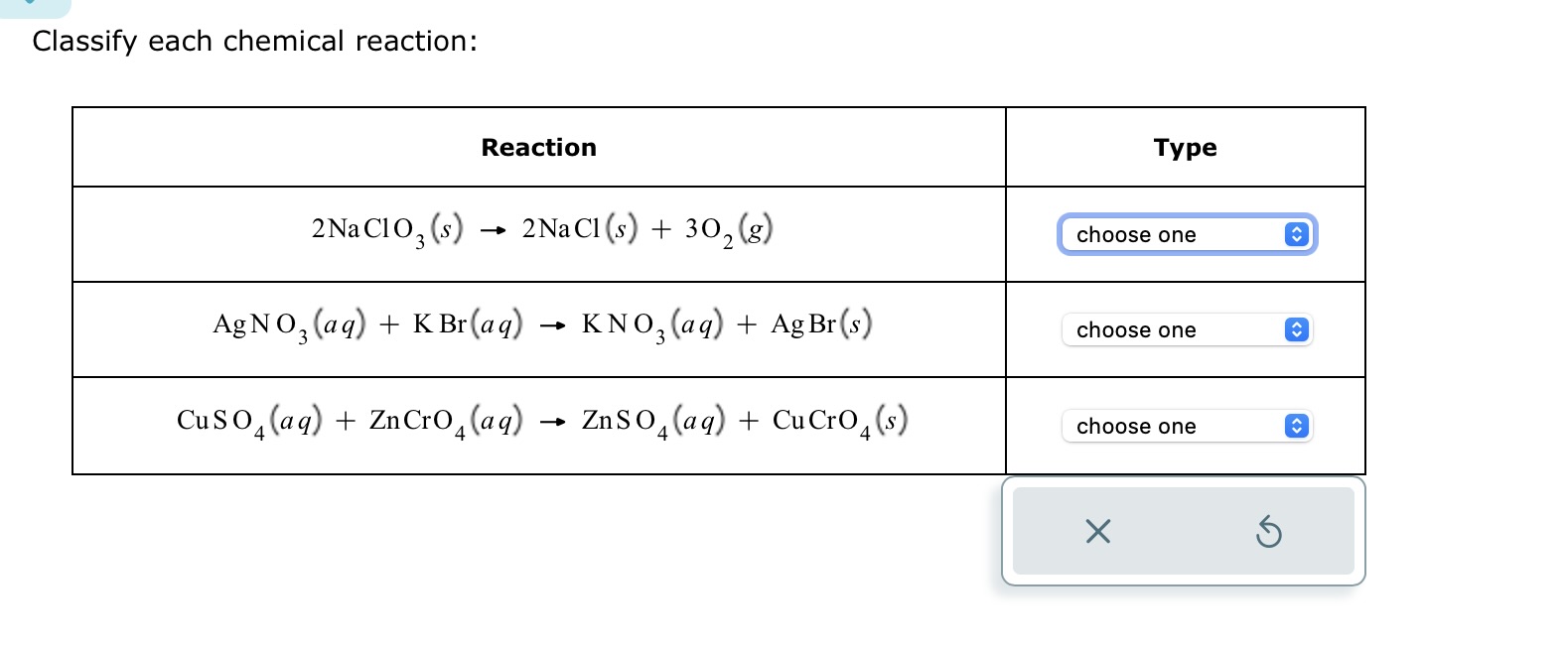Open the classification dropdown for the CuSO4 reaction

[1187, 426]
